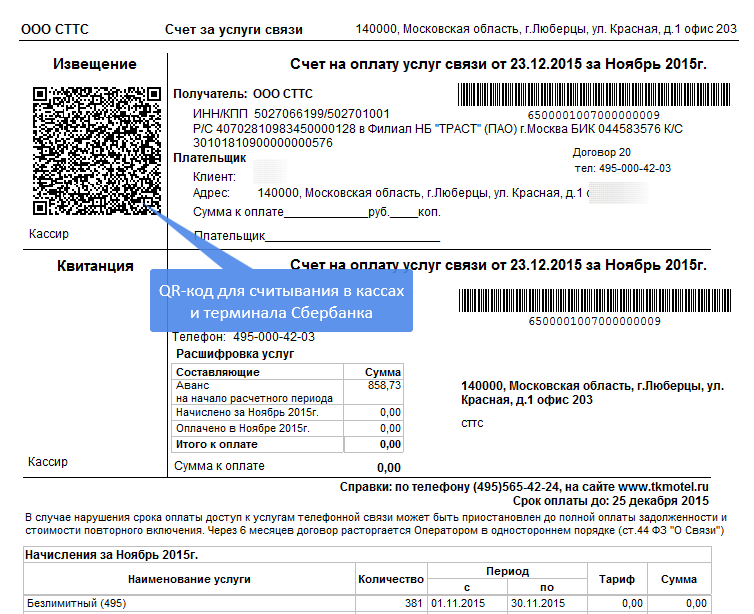
Task: Click 'тел: 495-000-42-03' near the contract number
Action: click(x=623, y=168)
